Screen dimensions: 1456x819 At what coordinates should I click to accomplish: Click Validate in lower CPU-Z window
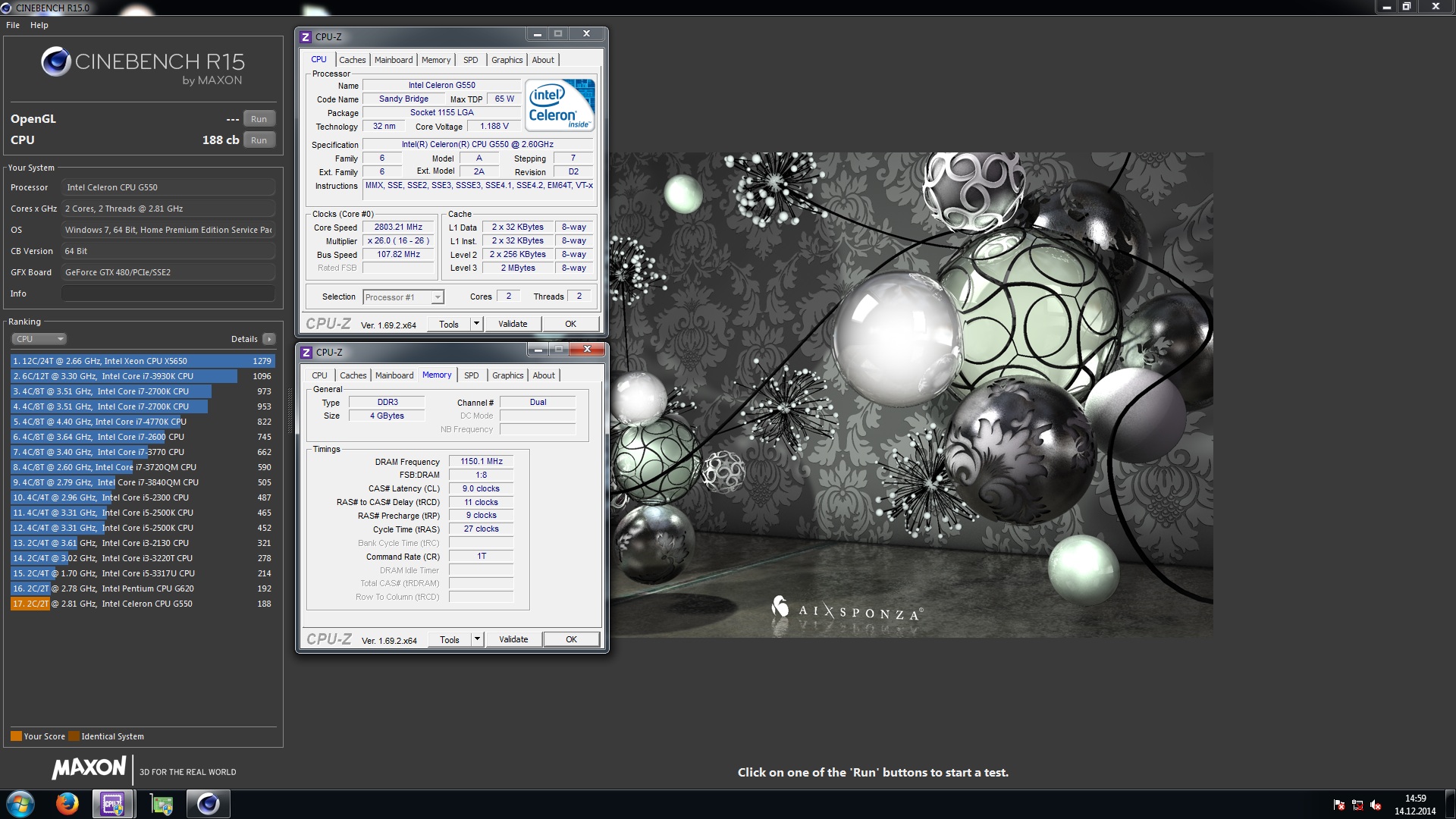click(513, 639)
